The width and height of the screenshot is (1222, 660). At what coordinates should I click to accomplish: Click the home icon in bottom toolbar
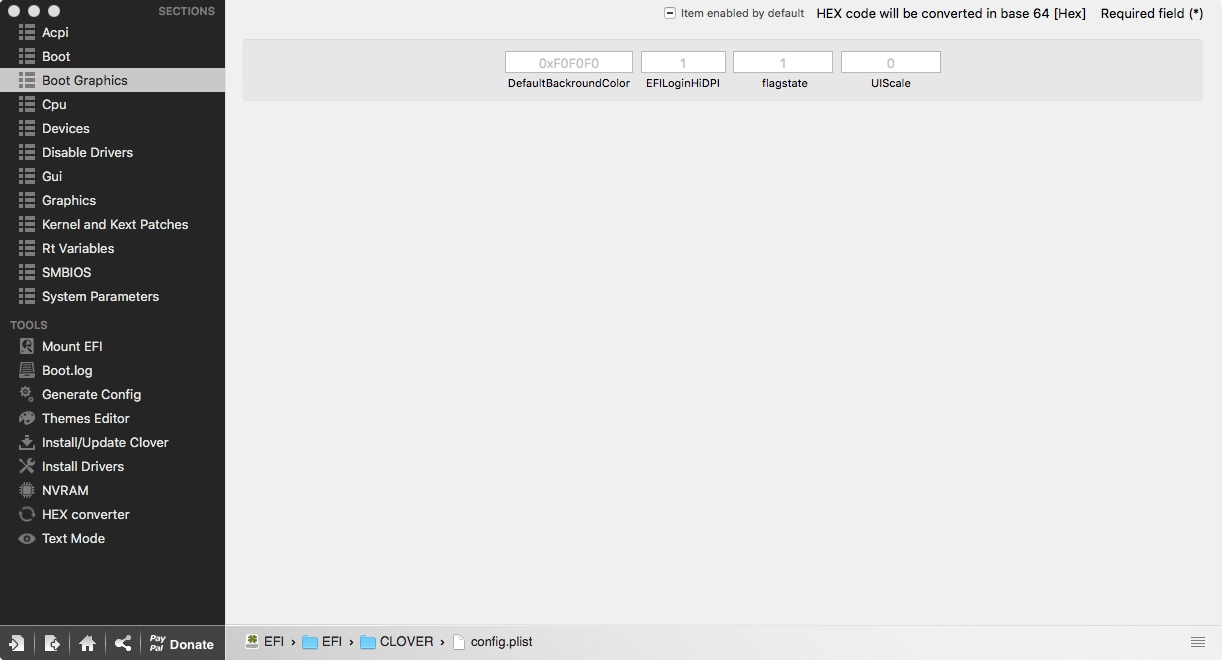(87, 643)
